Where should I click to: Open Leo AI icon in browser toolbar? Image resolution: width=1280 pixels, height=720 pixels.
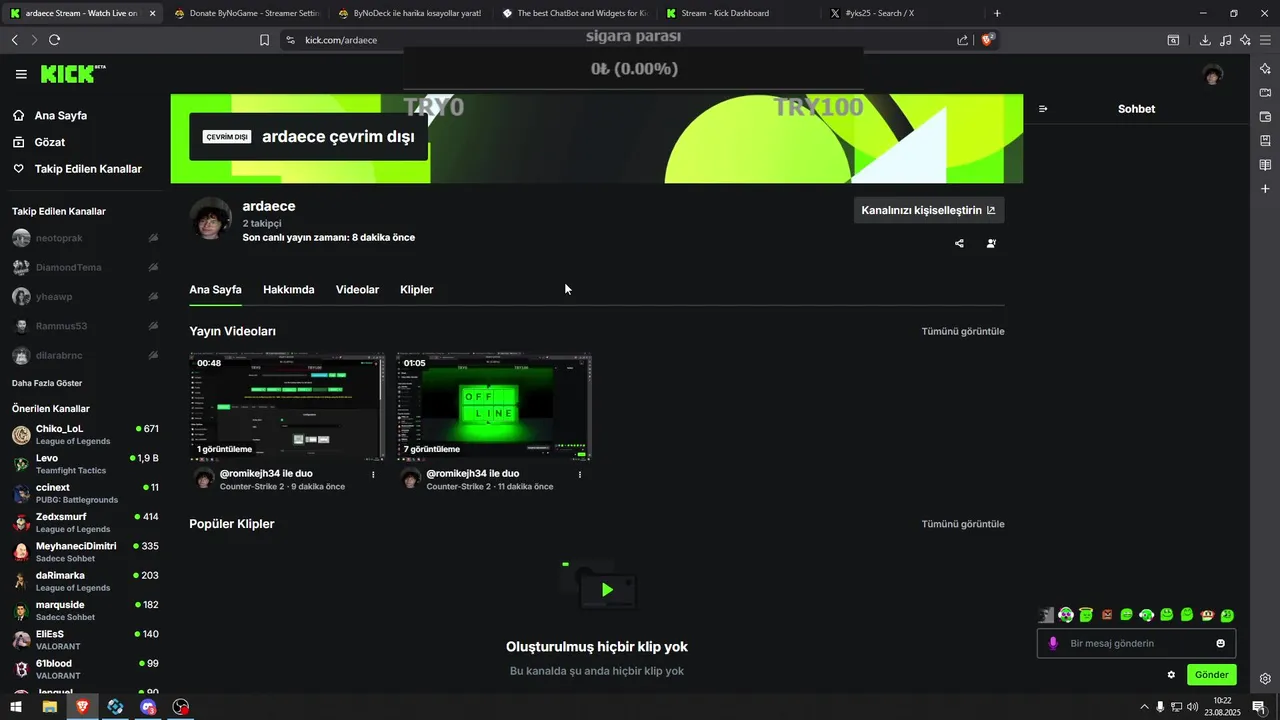(x=1246, y=40)
